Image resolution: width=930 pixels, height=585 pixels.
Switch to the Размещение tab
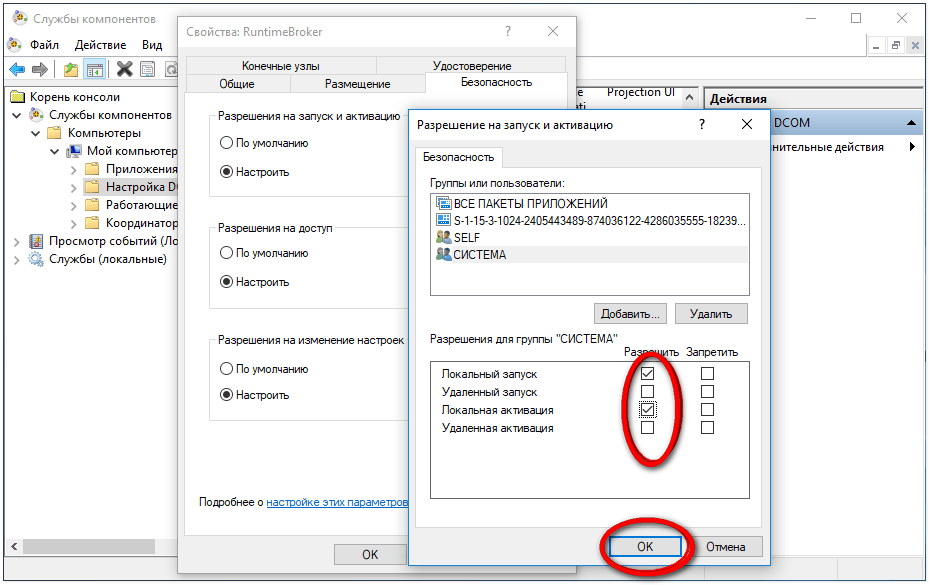coord(357,84)
